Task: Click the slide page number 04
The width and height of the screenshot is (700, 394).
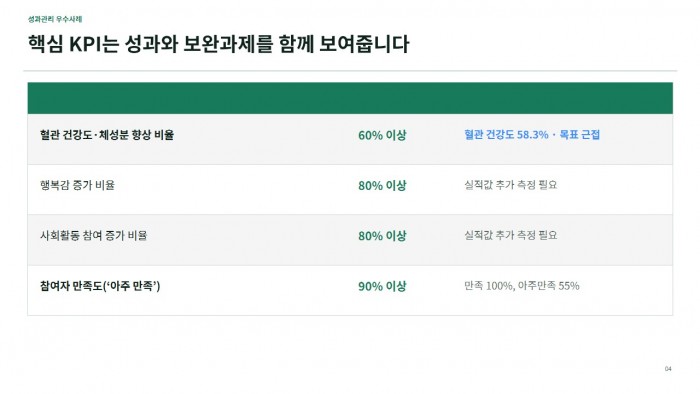Action: (668, 369)
